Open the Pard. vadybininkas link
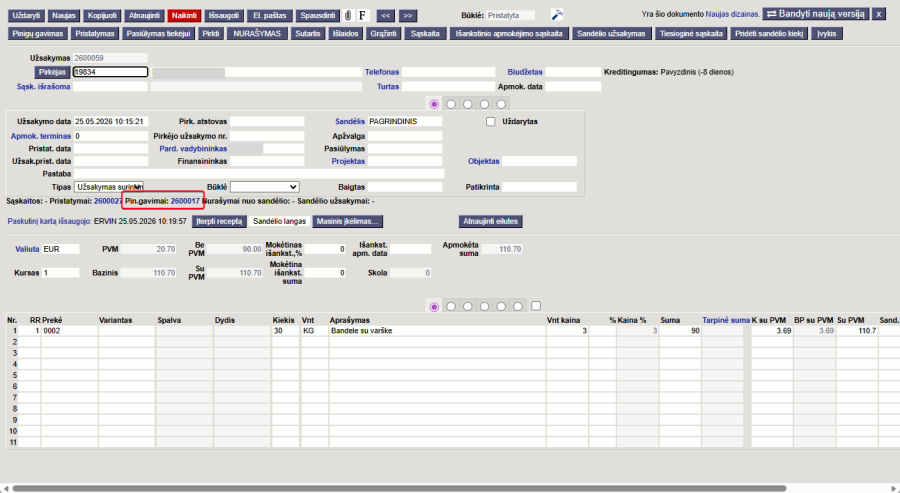Screen dimensions: 900x493 point(193,149)
